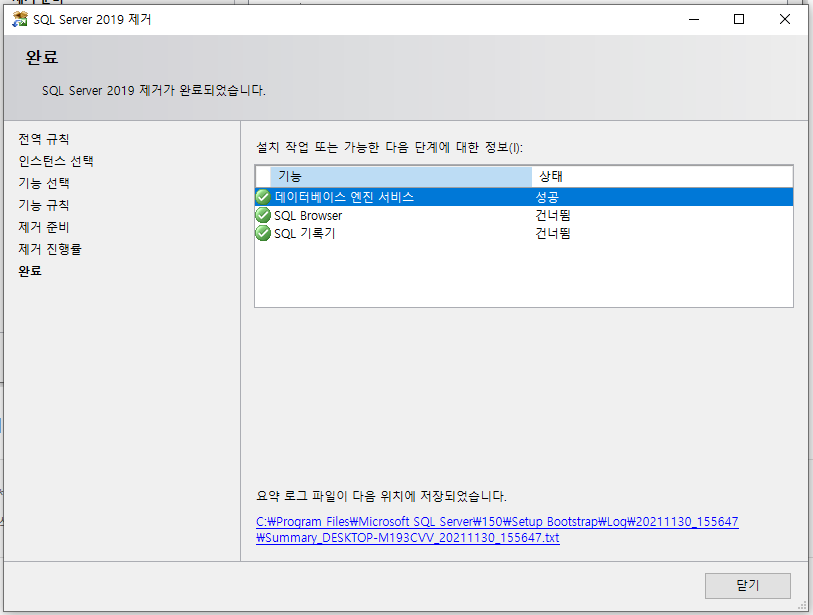Click the green check icon beside 데이터베이스 엔진 서비스
813x615 pixels.
[263, 197]
